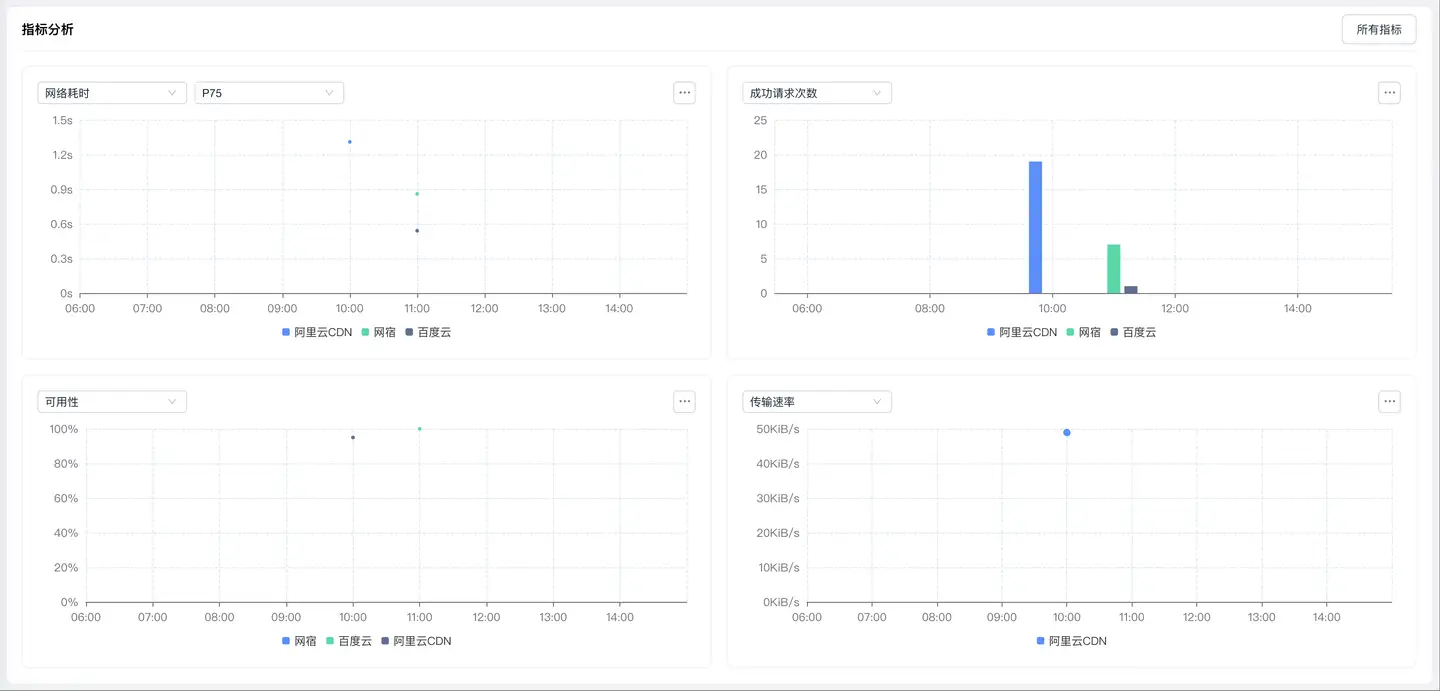The image size is (1440, 691).
Task: Click the tall blue 阿里云CDN bar
Action: coord(1035,227)
